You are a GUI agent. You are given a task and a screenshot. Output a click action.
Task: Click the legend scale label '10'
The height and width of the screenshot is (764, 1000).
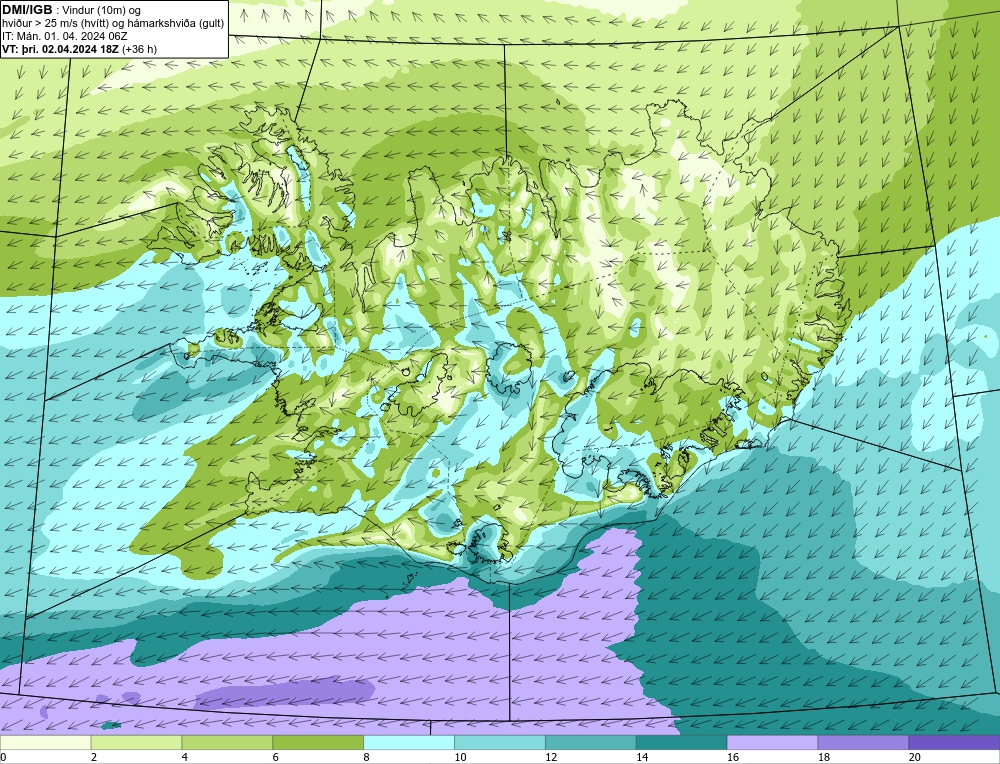[x=460, y=757]
